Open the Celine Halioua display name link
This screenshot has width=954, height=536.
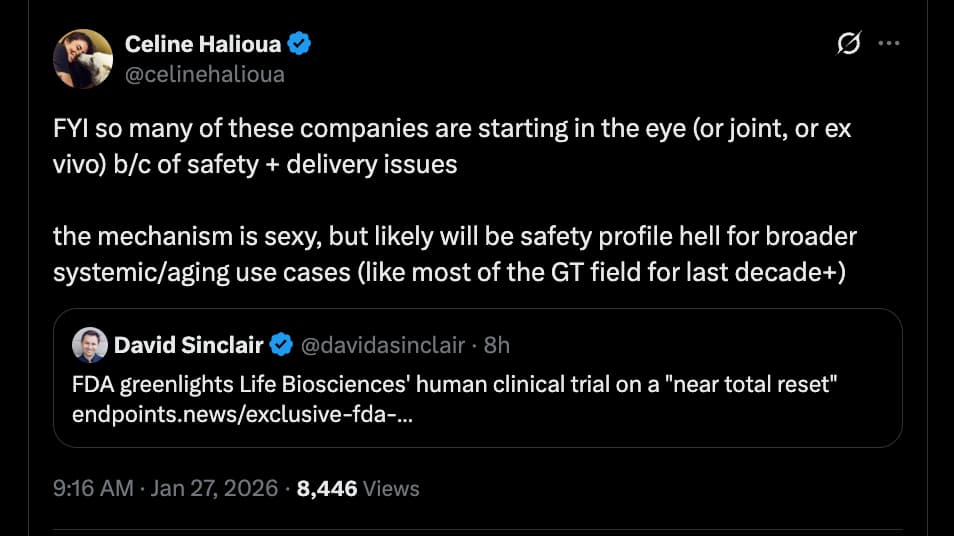point(204,44)
